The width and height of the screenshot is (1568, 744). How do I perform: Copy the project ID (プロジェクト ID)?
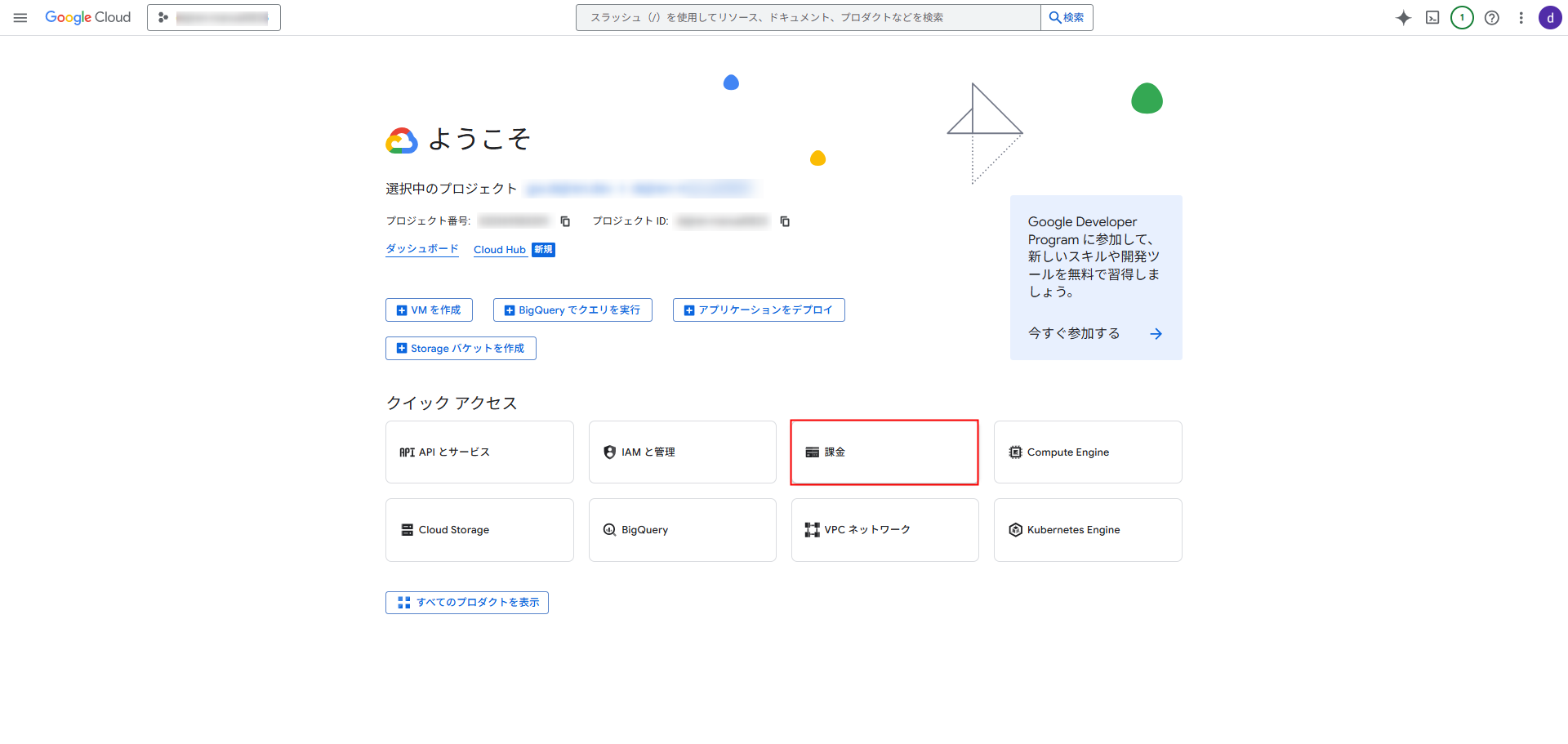[785, 221]
